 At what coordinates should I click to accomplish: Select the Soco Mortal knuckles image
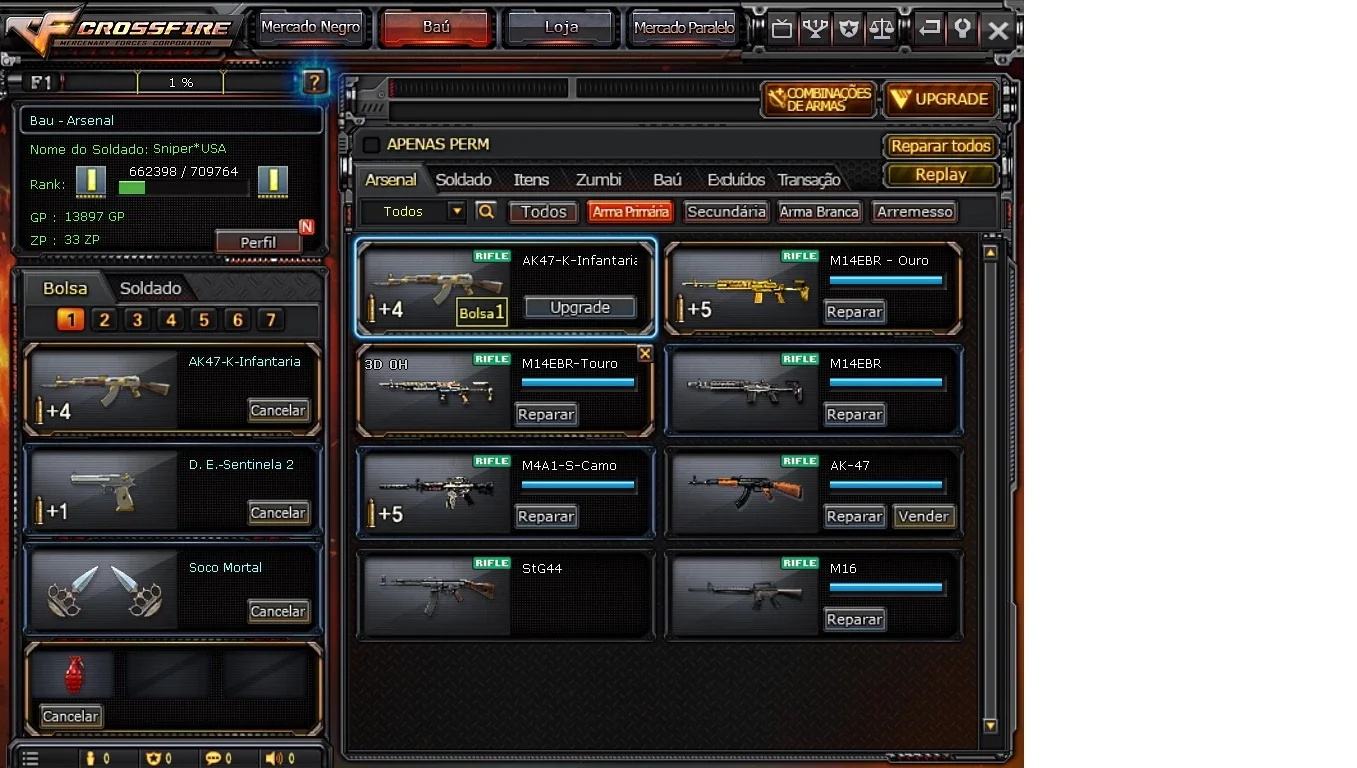[104, 590]
